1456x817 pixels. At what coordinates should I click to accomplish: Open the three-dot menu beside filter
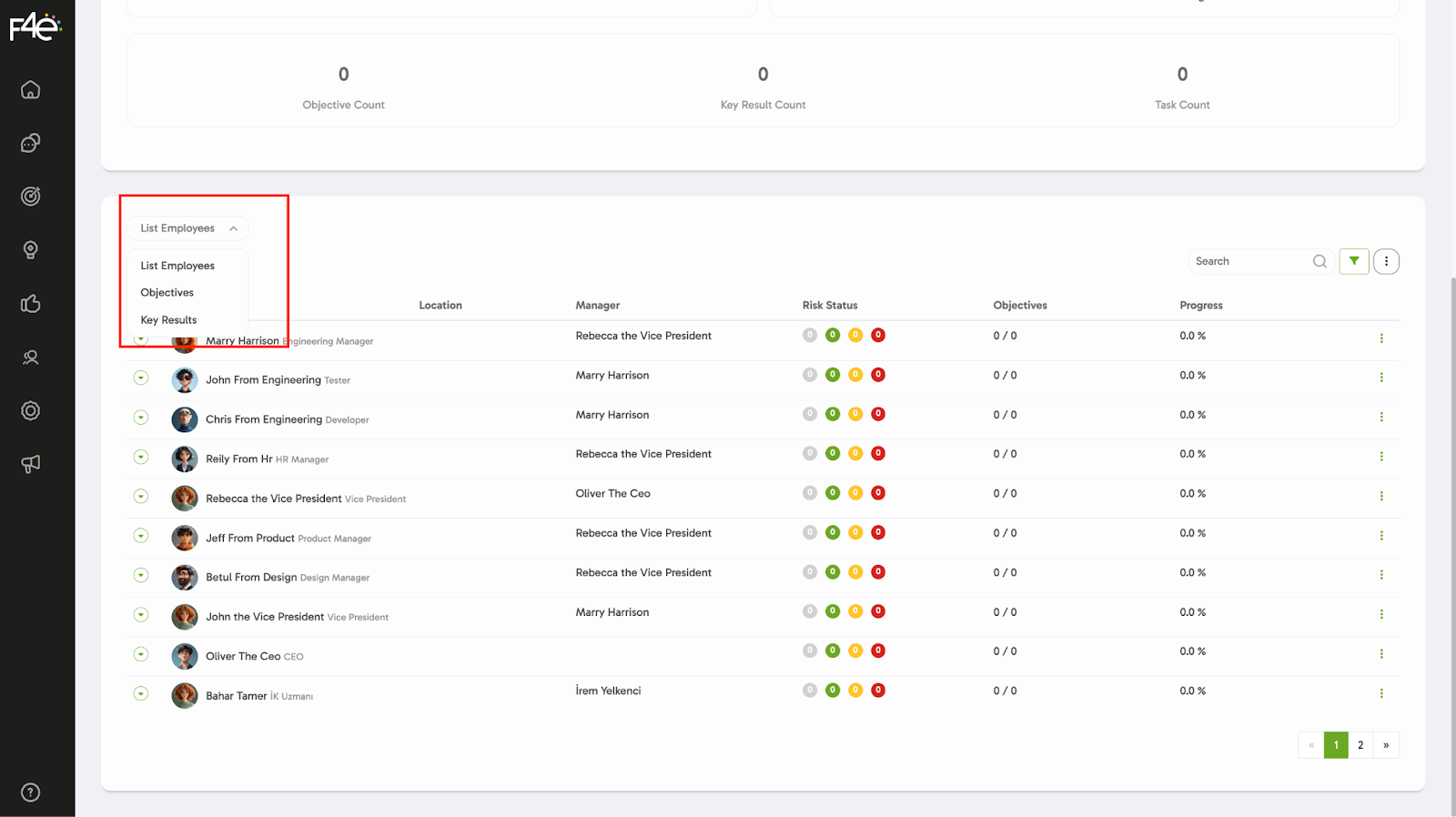(x=1386, y=261)
